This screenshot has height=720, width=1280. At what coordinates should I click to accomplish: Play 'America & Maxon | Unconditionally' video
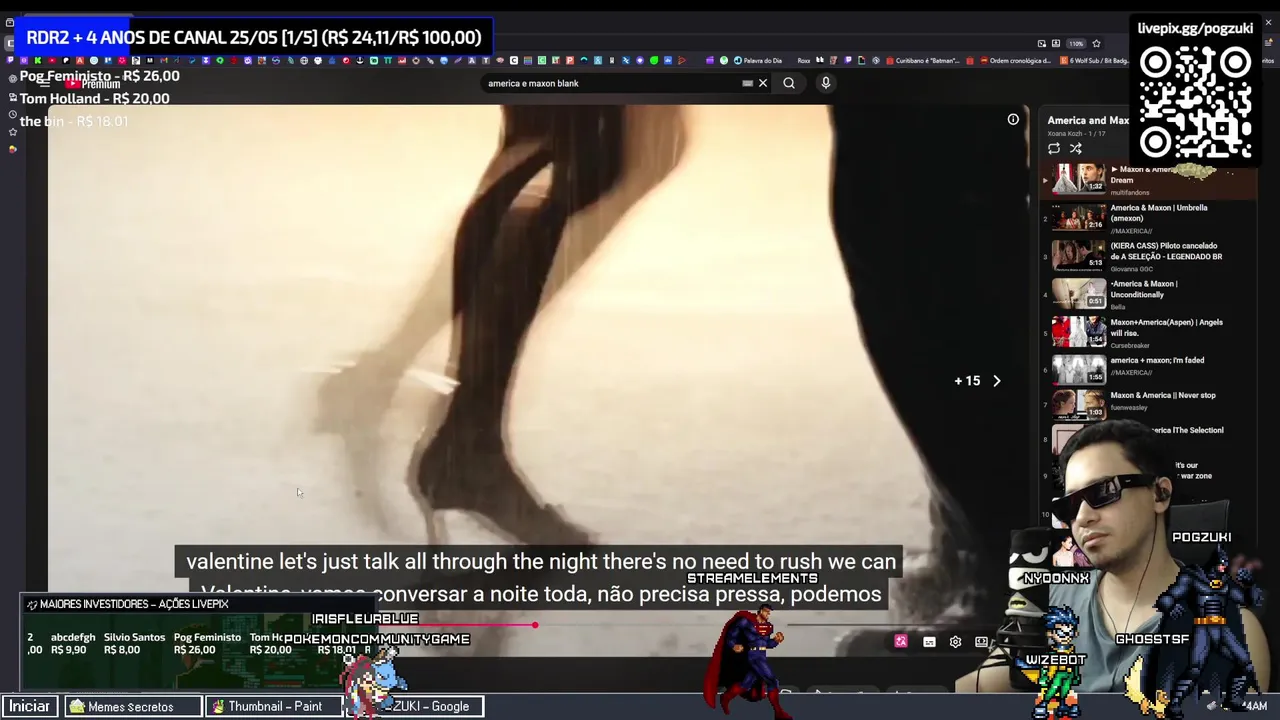[1144, 289]
